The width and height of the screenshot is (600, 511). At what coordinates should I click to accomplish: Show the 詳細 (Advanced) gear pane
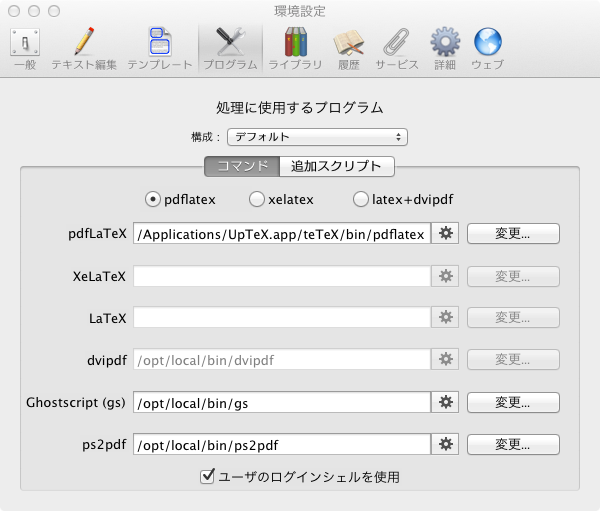point(444,48)
